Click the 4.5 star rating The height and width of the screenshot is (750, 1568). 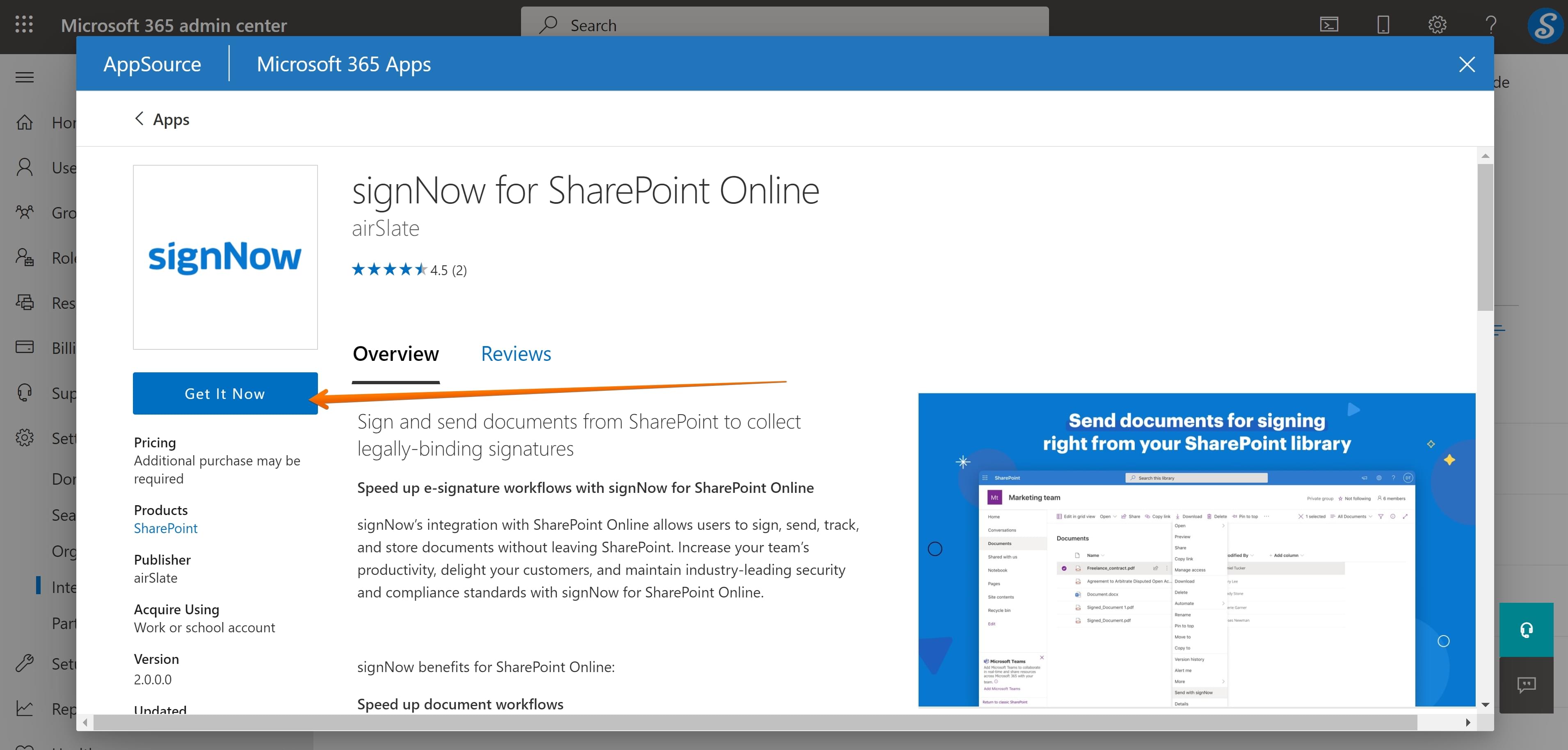(409, 269)
